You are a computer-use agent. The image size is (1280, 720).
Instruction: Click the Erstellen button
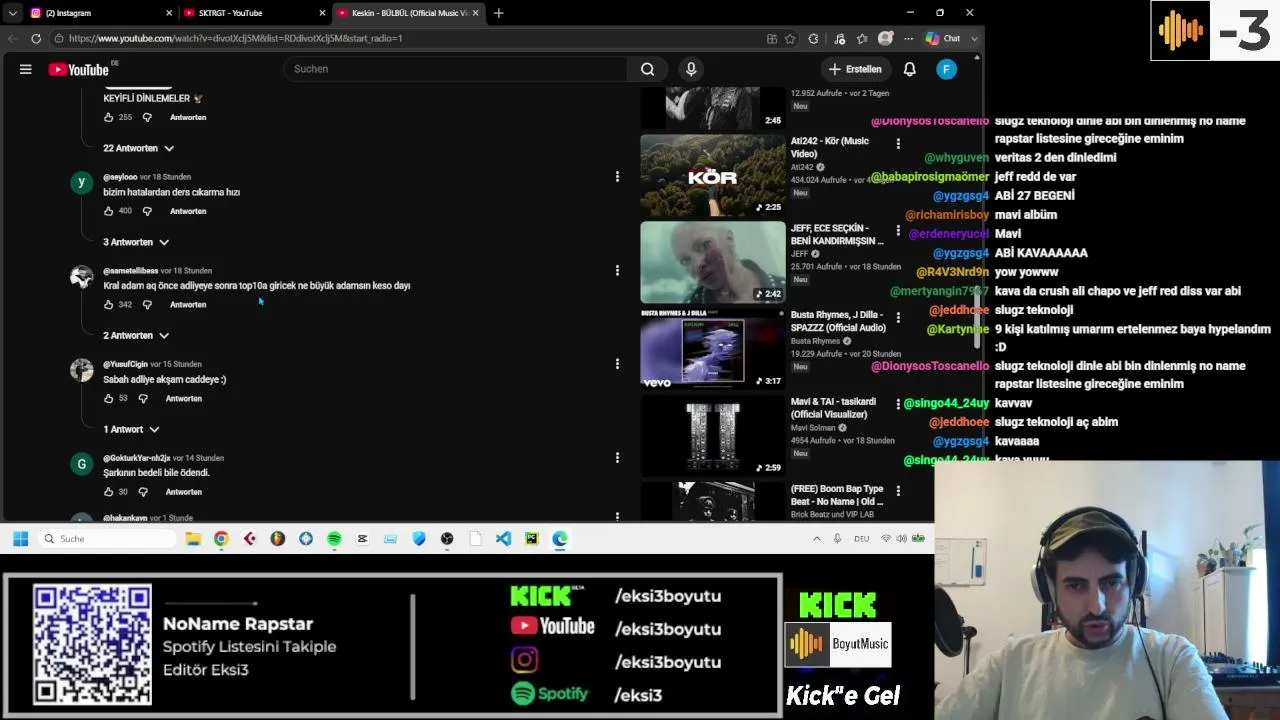tap(855, 69)
